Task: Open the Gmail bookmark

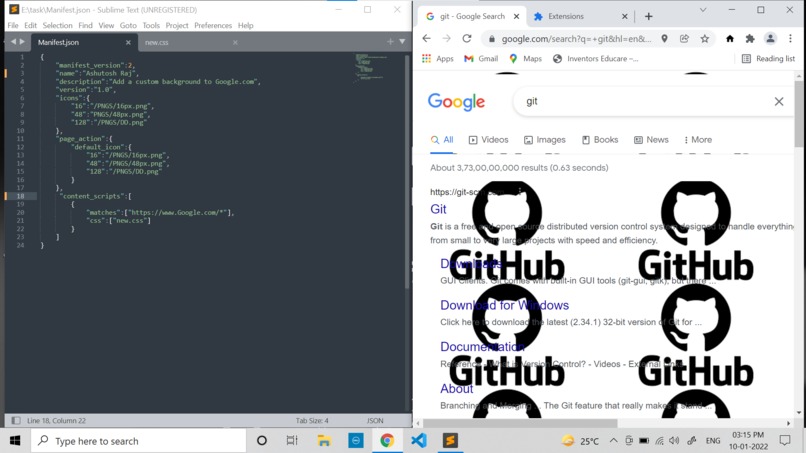Action: click(481, 59)
